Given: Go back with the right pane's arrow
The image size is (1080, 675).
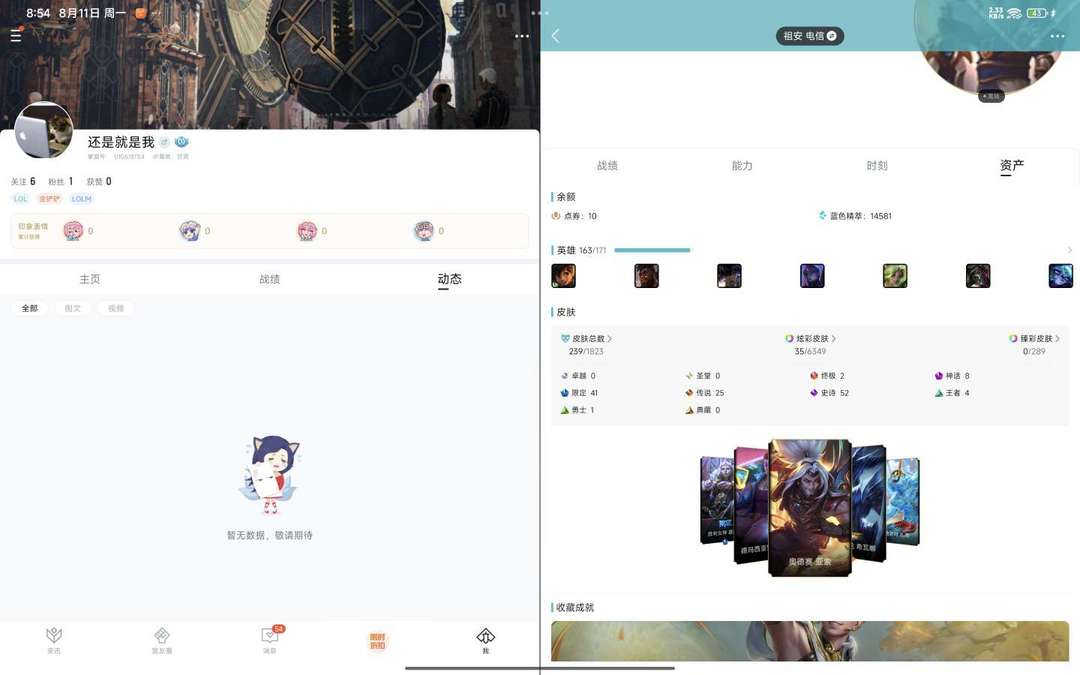Looking at the screenshot, I should [556, 36].
